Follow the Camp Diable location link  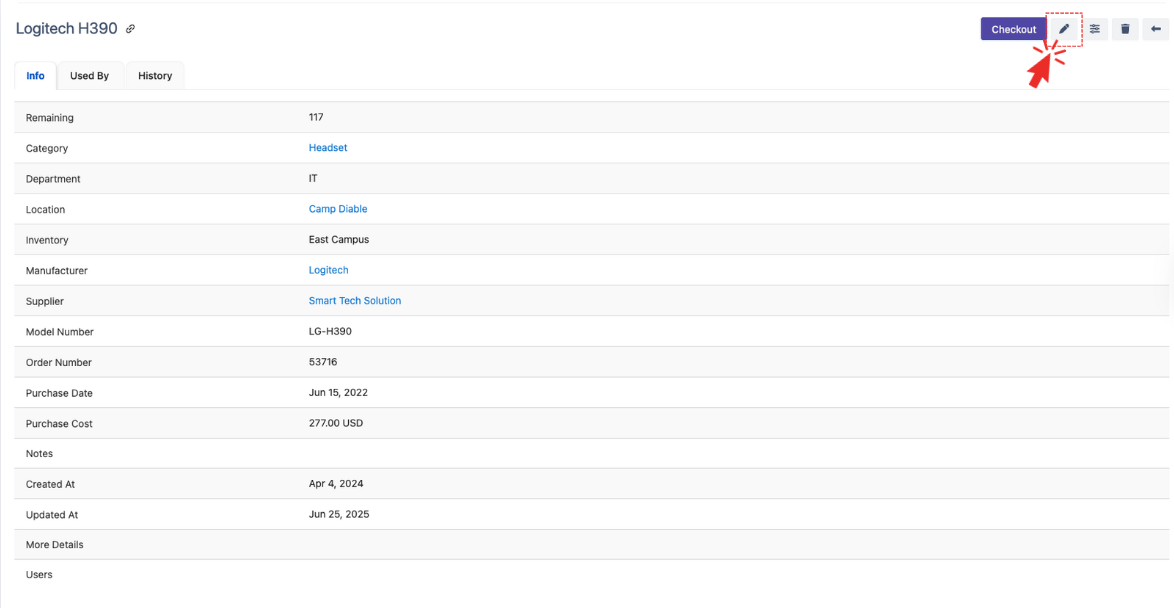[x=338, y=209]
